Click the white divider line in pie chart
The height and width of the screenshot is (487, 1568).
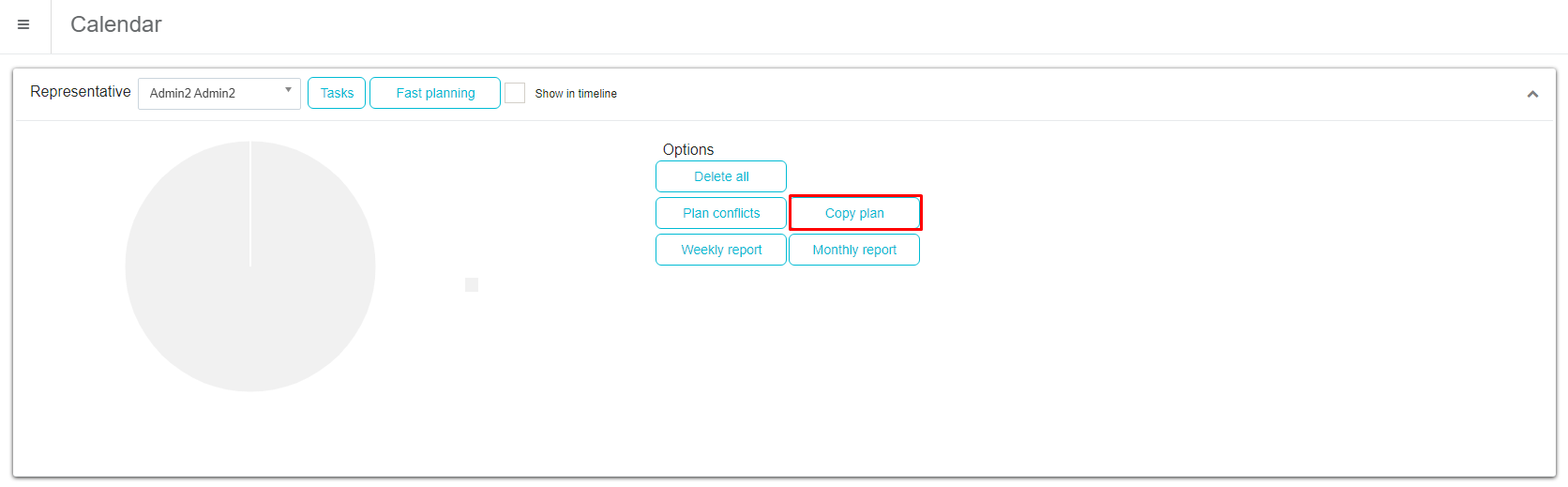pyautogui.click(x=250, y=205)
